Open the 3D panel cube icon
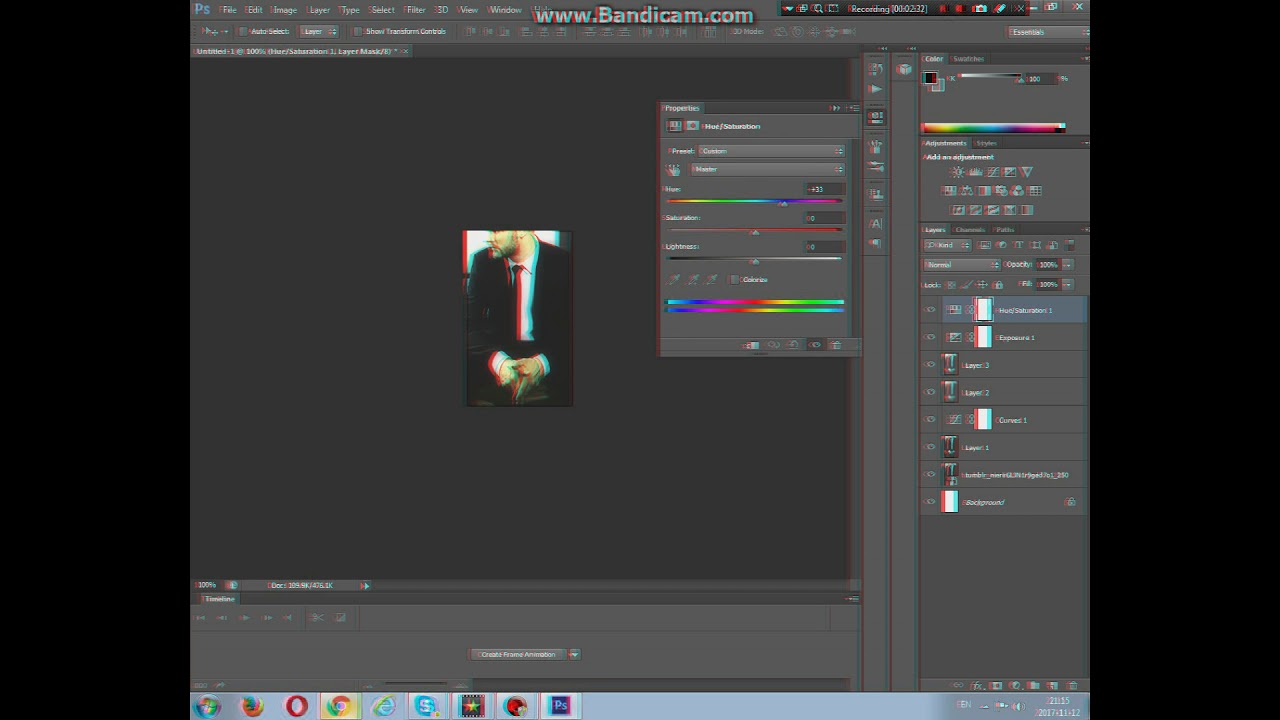Viewport: 1280px width, 720px height. point(904,69)
